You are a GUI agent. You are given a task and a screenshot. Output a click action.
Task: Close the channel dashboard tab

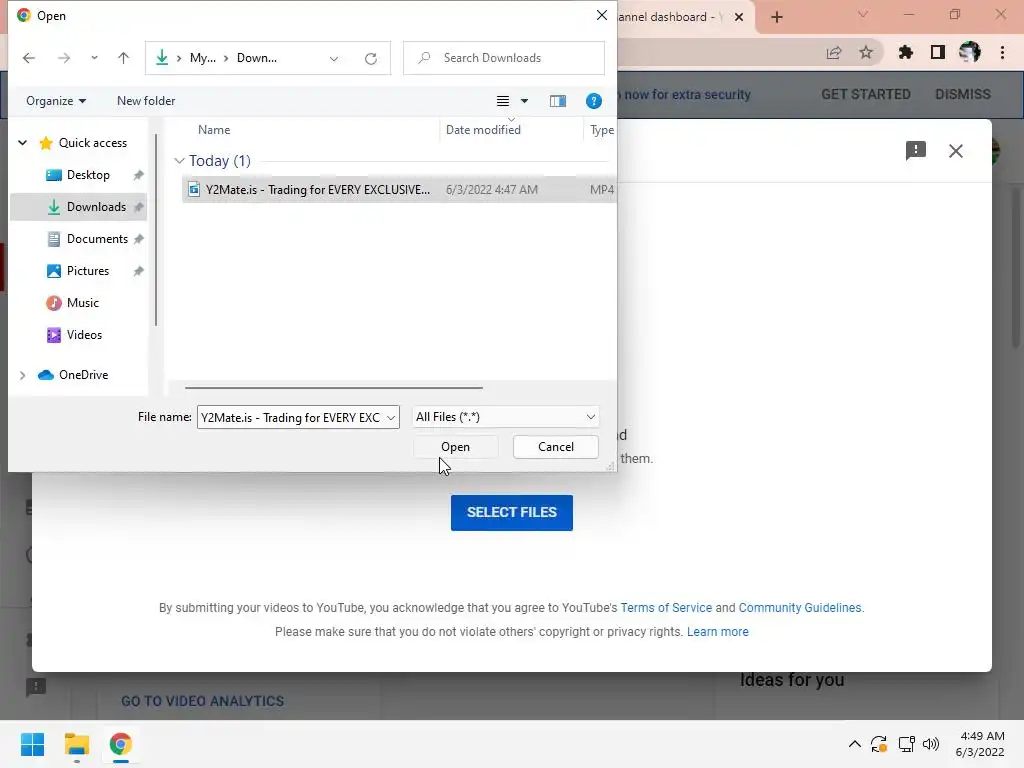tap(739, 17)
